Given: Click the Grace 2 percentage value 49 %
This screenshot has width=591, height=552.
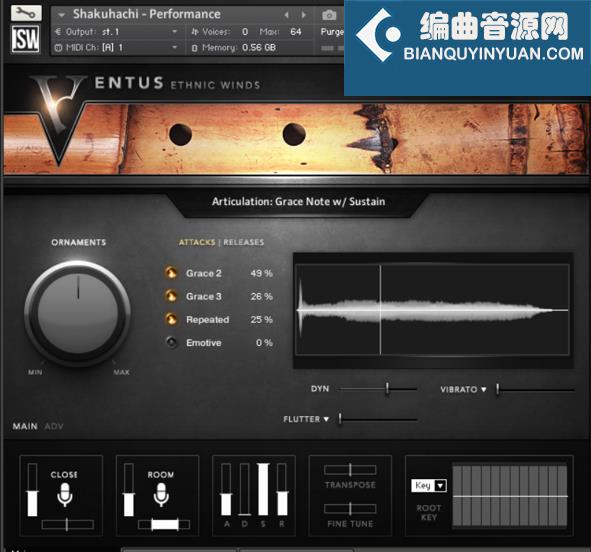Looking at the screenshot, I should (x=261, y=273).
